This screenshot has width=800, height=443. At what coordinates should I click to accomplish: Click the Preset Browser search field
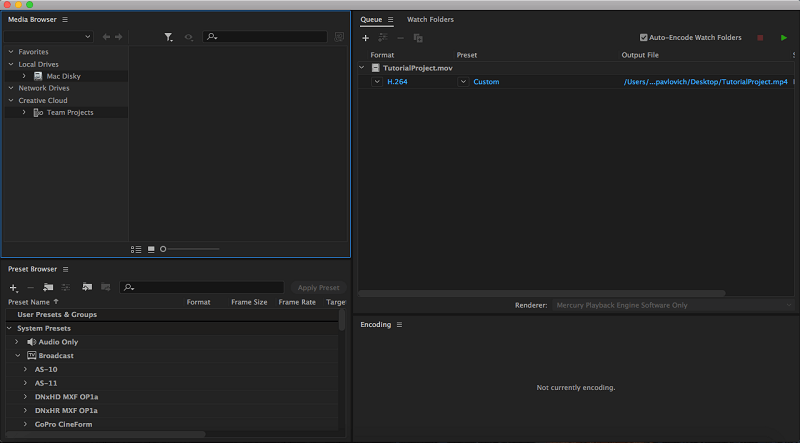200,287
